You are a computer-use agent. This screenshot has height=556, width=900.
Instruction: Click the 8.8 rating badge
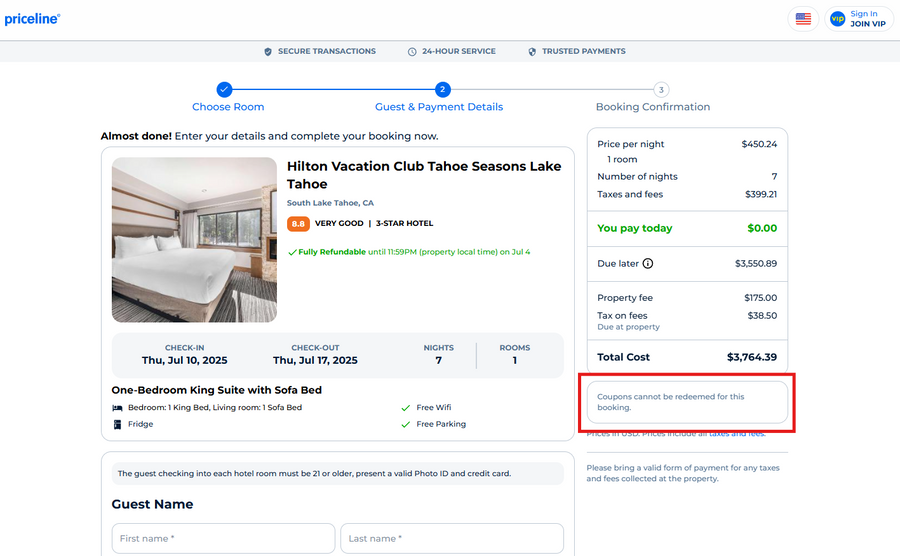[x=298, y=224]
